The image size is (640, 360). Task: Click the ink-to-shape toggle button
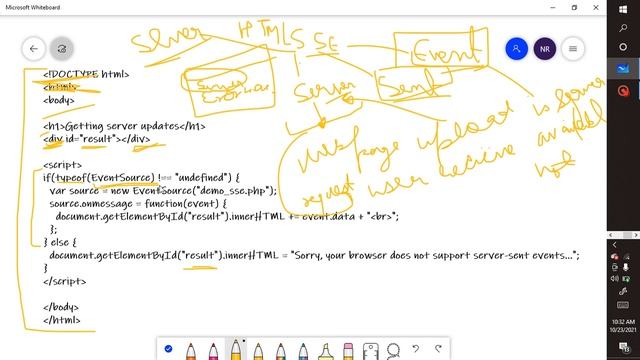[x=62, y=49]
